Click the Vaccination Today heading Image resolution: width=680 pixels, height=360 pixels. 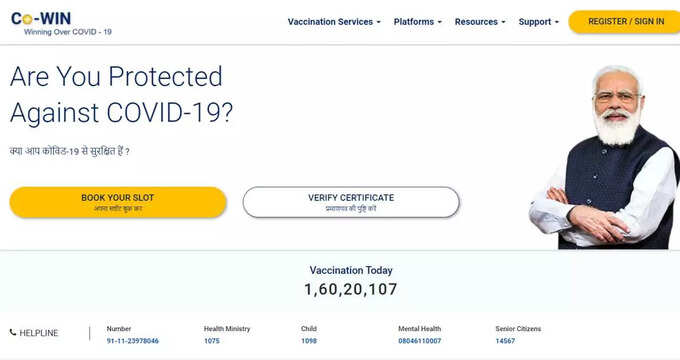point(351,270)
